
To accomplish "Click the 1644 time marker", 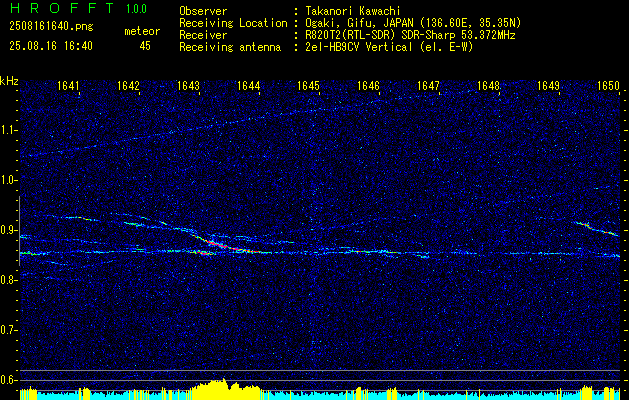I will (x=248, y=85).
